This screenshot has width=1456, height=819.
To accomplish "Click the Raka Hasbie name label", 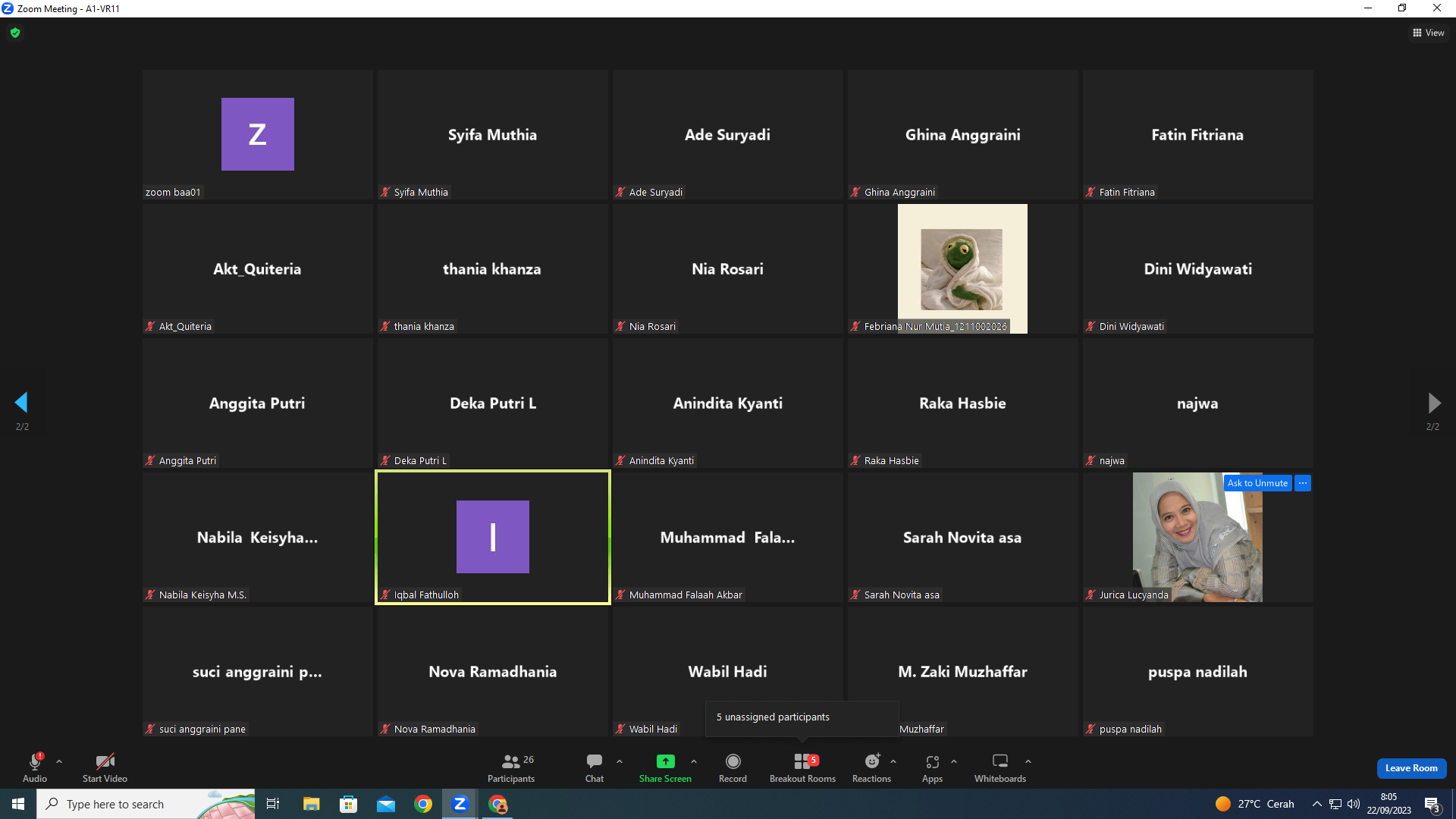I will pyautogui.click(x=891, y=461).
